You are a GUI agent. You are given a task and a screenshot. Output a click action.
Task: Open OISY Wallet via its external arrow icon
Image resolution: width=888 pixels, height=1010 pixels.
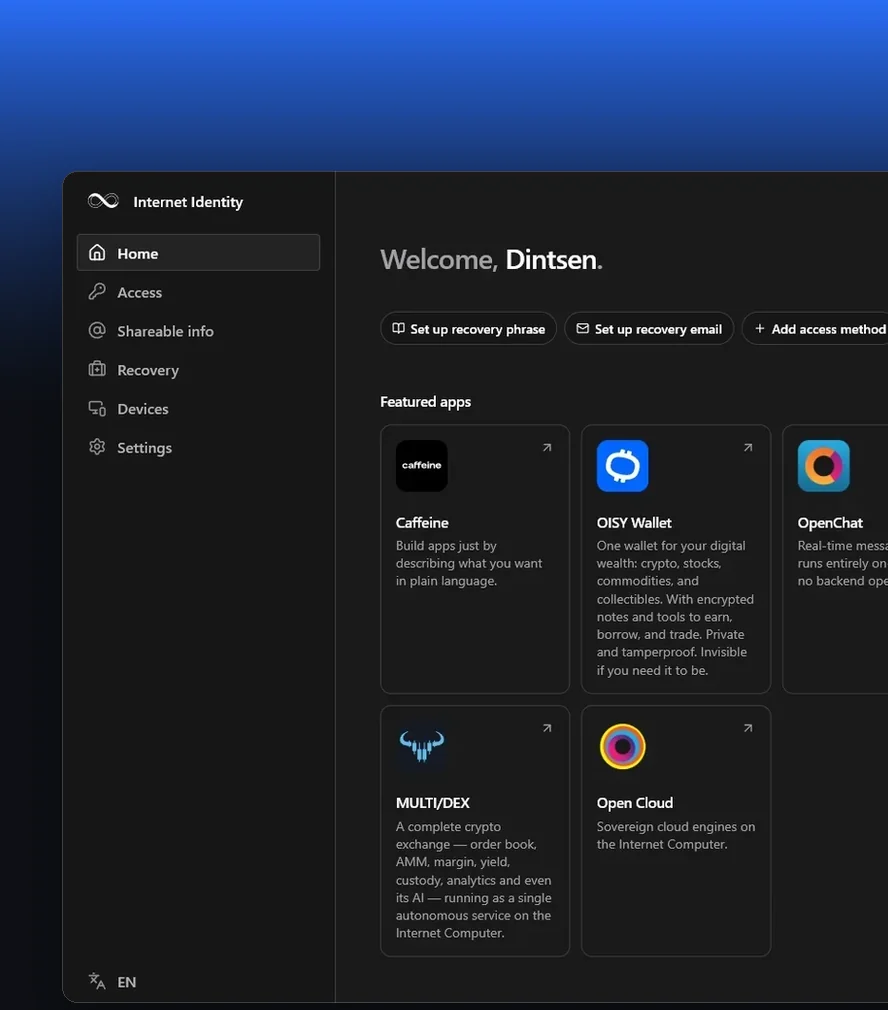click(748, 447)
